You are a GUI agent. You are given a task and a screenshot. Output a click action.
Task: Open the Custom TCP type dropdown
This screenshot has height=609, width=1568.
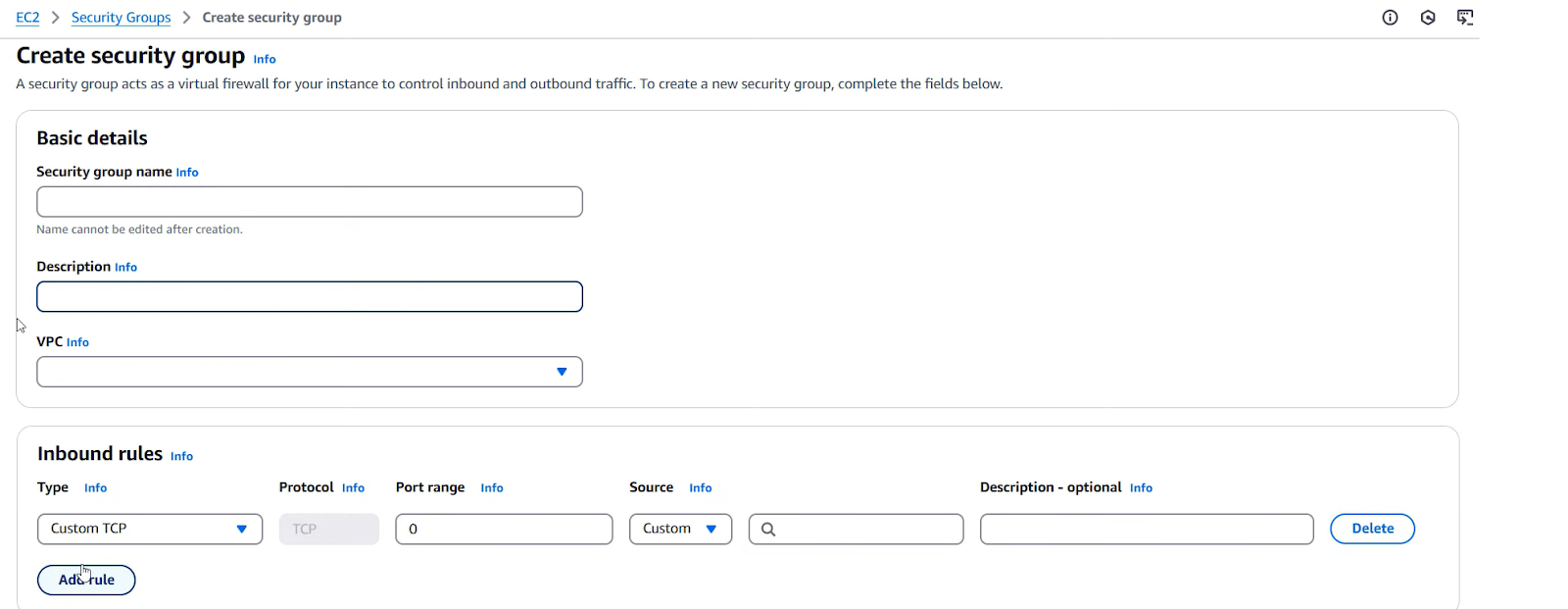tap(150, 530)
